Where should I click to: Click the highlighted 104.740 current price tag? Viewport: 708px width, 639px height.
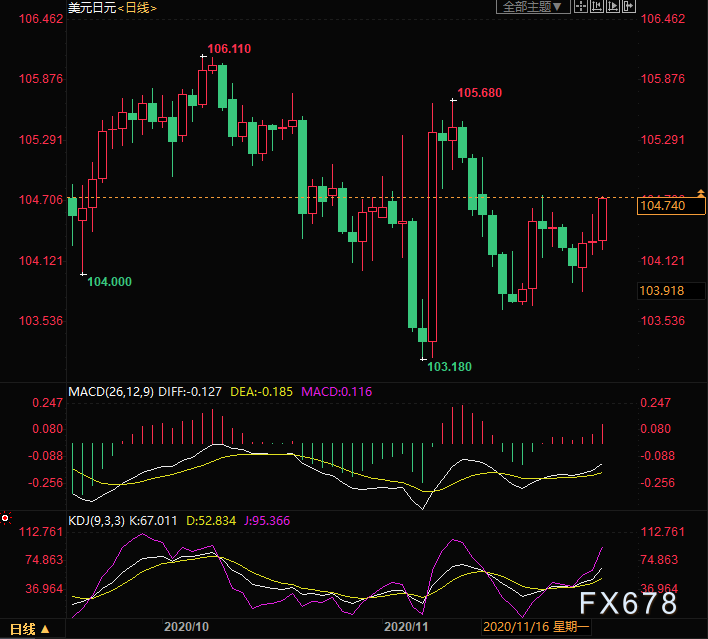pyautogui.click(x=661, y=206)
